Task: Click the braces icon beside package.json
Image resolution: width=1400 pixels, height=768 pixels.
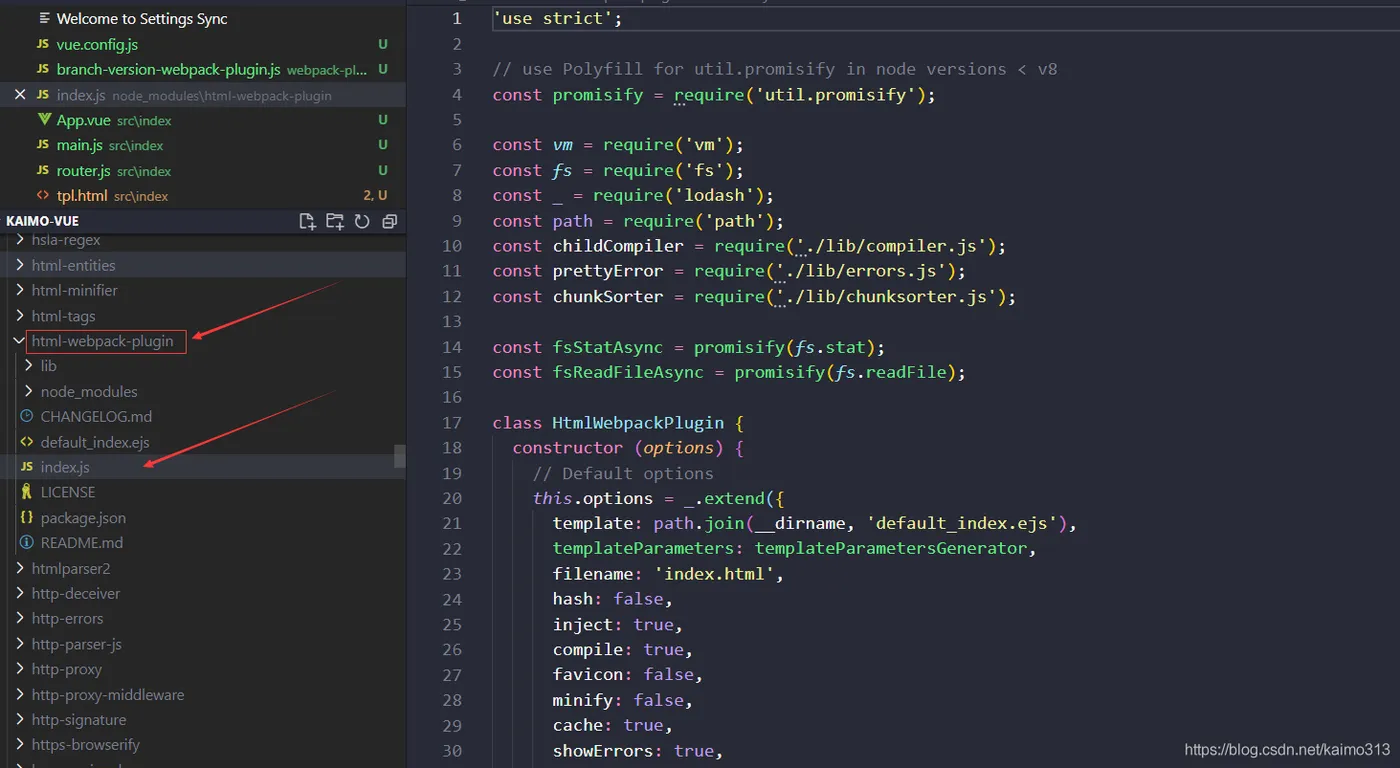Action: (x=27, y=517)
